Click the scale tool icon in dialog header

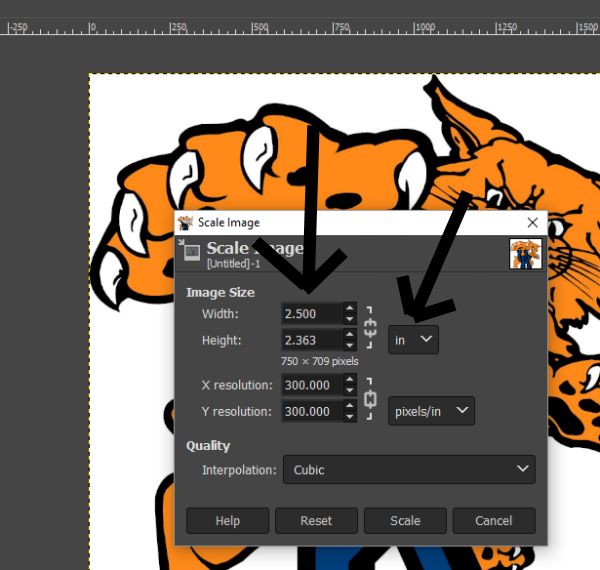(x=189, y=251)
